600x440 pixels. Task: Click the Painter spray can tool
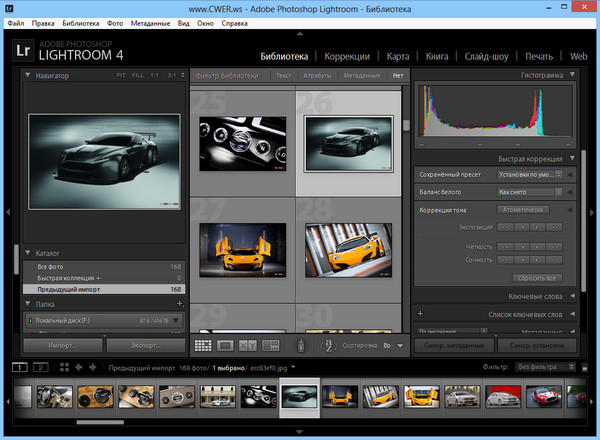coord(298,345)
